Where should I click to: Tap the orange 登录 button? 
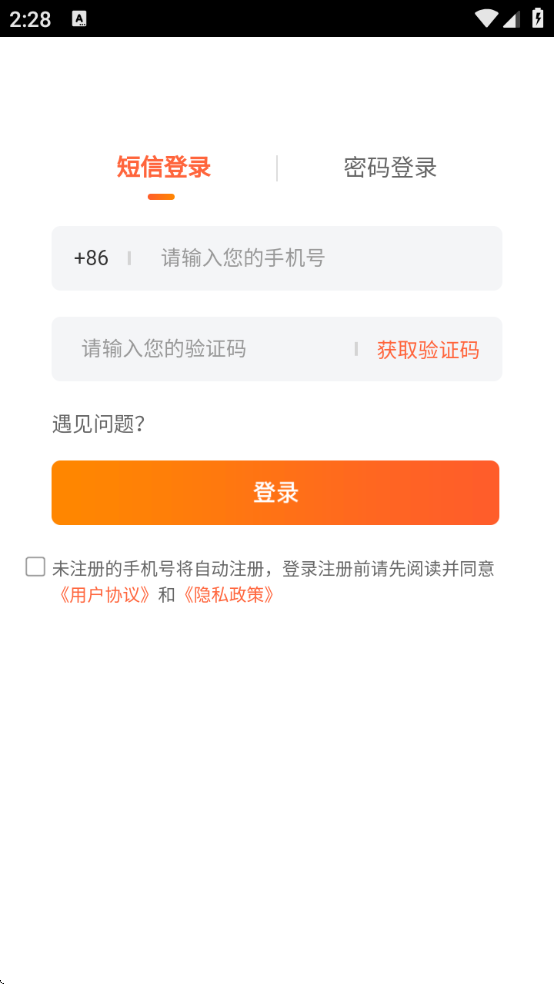point(275,493)
